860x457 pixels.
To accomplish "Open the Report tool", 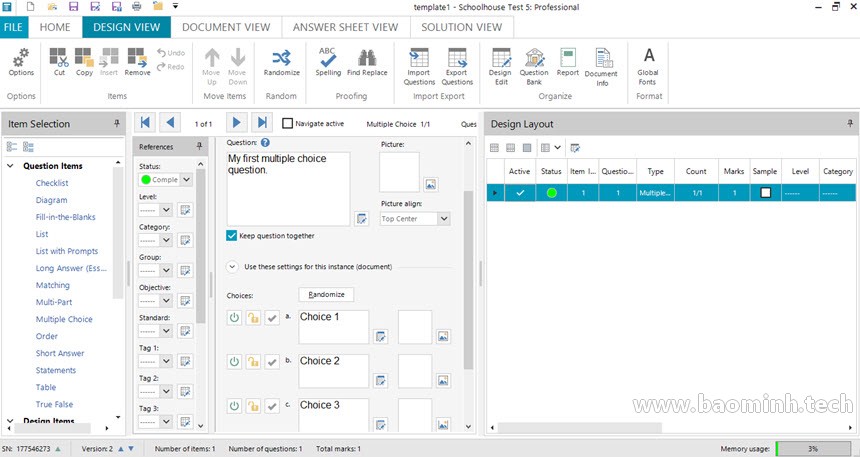I will [568, 61].
